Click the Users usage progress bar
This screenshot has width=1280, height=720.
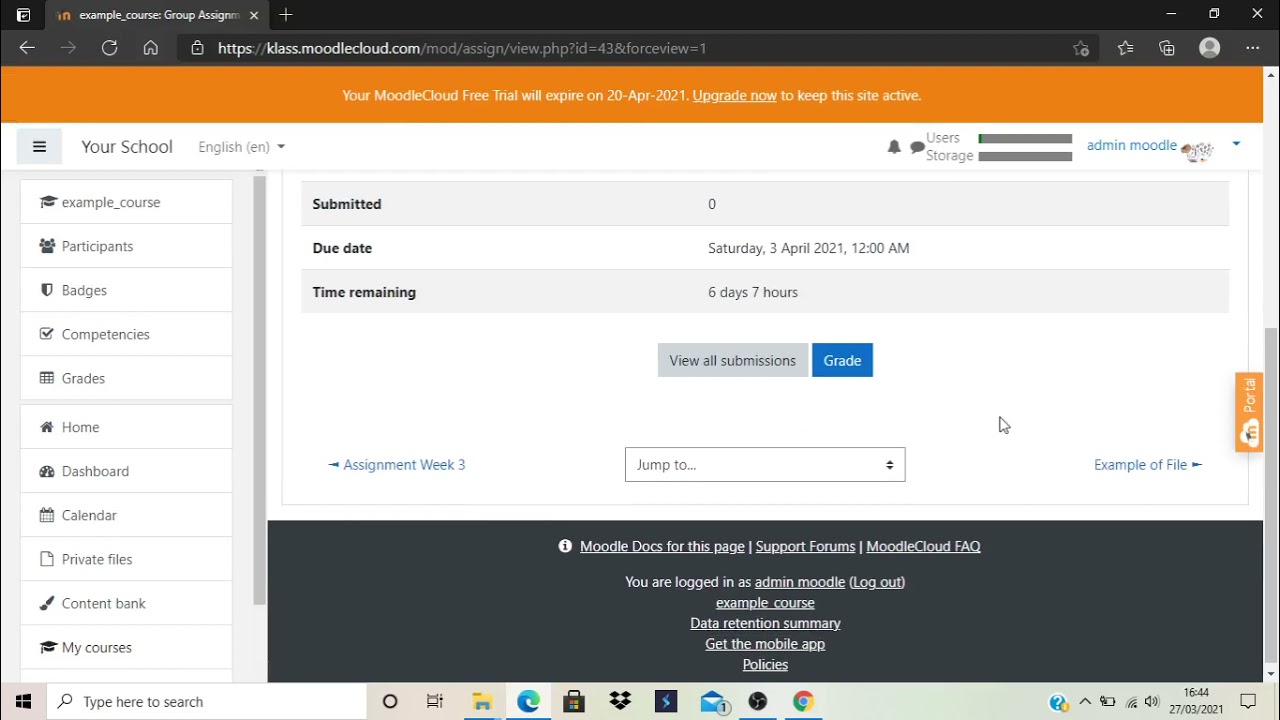pyautogui.click(x=1025, y=139)
